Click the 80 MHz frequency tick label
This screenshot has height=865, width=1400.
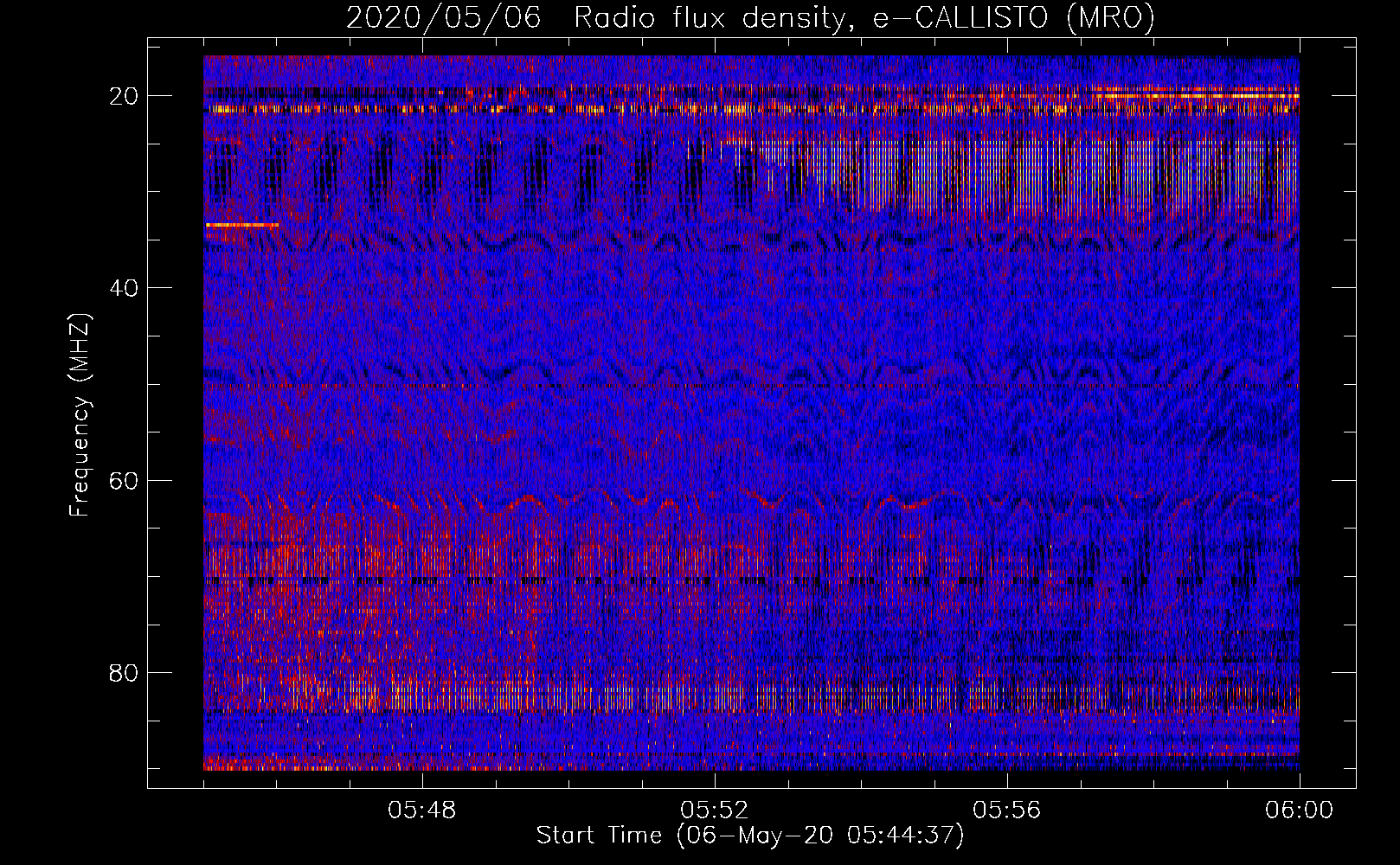[124, 673]
